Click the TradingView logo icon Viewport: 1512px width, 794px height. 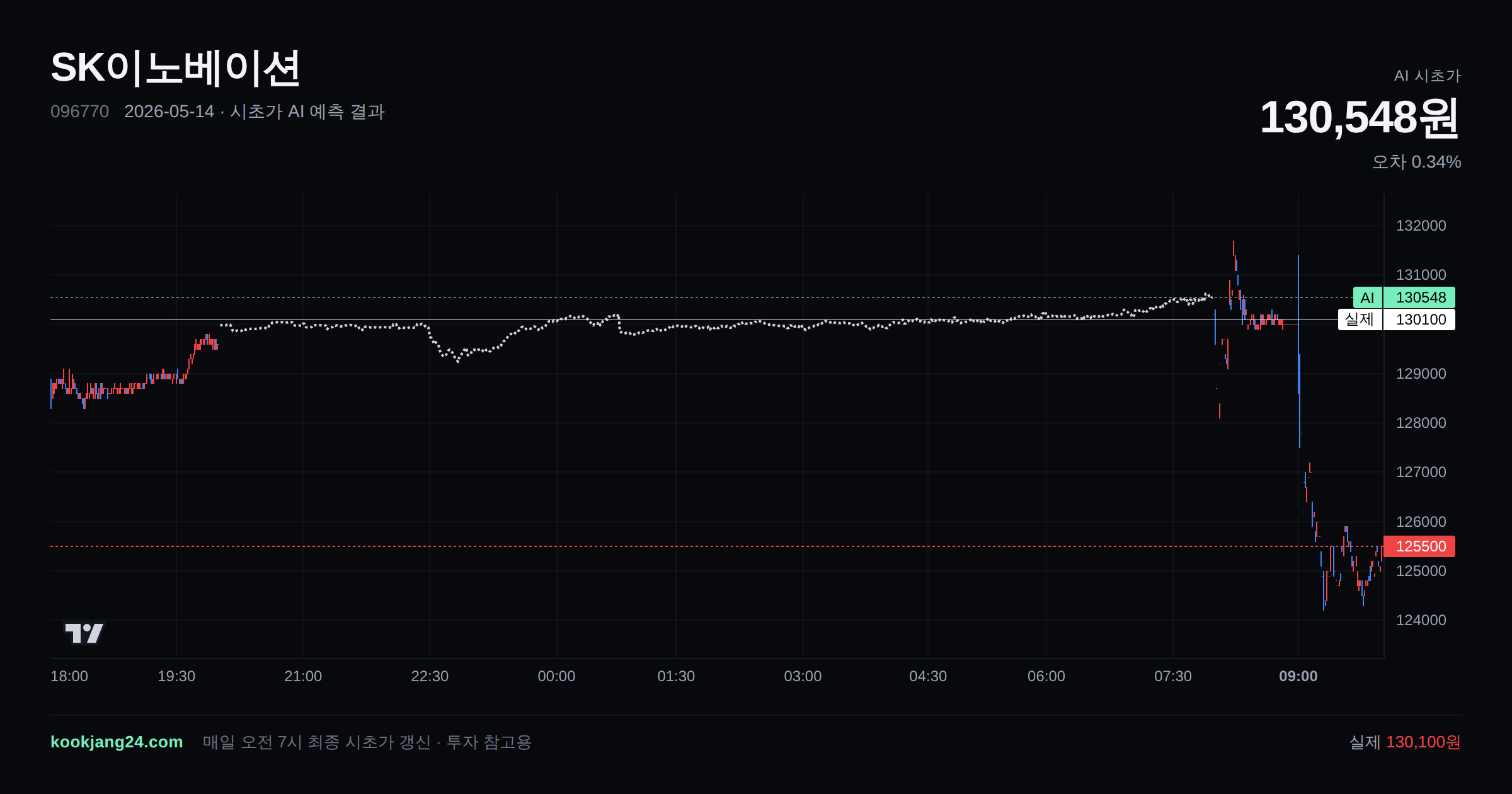tap(84, 633)
